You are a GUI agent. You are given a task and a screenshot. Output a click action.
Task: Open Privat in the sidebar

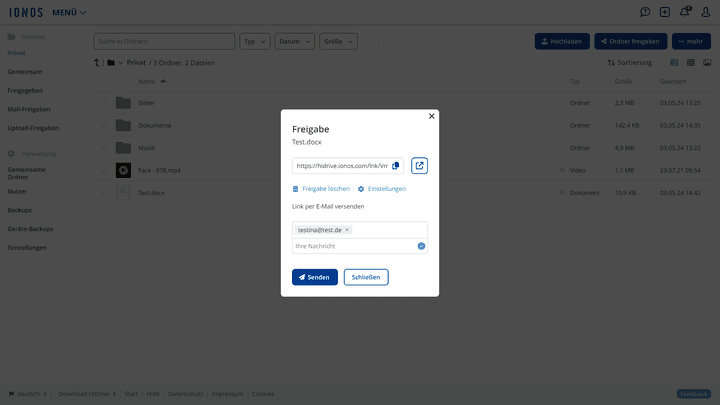pos(17,53)
